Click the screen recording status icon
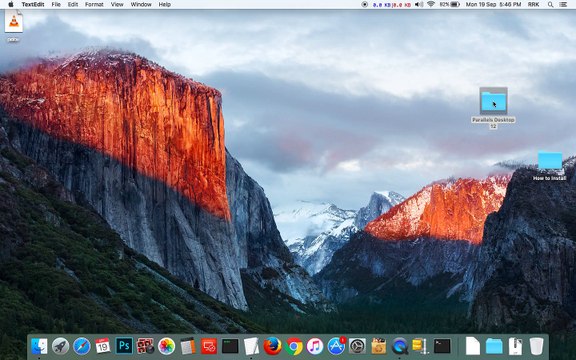576x360 pixels. pos(364,4)
